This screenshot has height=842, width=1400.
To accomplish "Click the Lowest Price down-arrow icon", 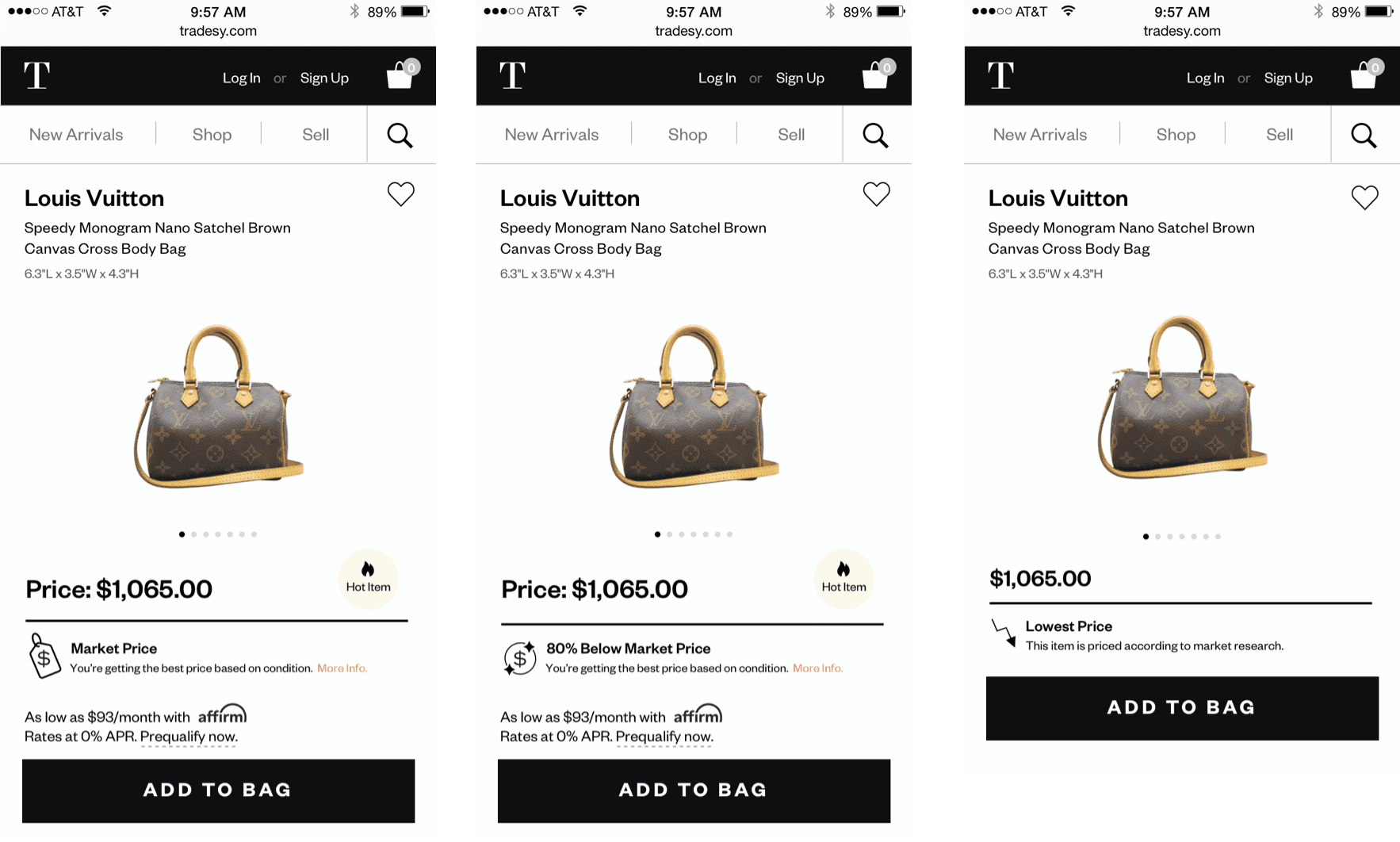I will pyautogui.click(x=1004, y=633).
